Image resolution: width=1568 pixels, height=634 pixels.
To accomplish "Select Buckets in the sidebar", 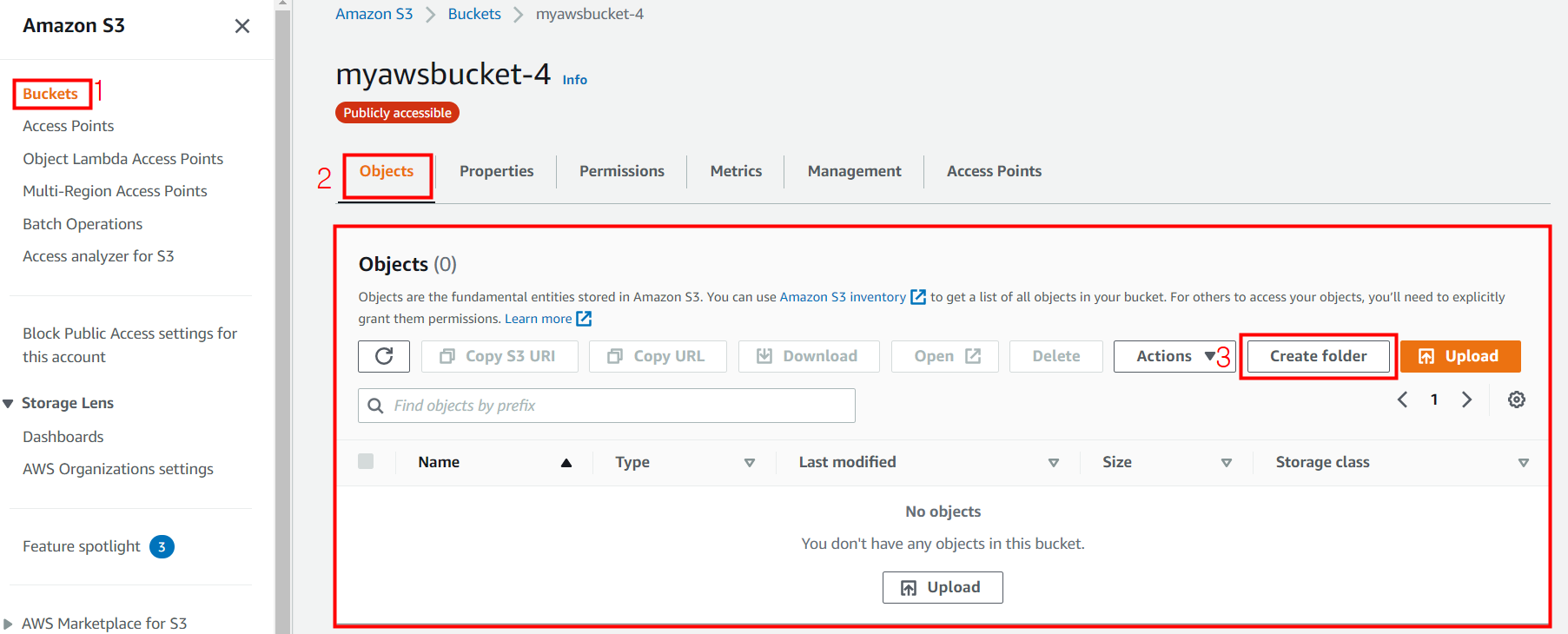I will [50, 94].
